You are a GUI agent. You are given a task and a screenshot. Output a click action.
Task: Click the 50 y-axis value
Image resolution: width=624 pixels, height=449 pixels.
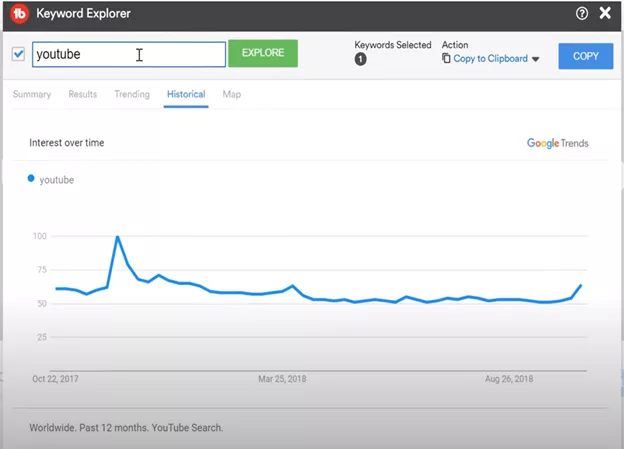[x=42, y=304]
